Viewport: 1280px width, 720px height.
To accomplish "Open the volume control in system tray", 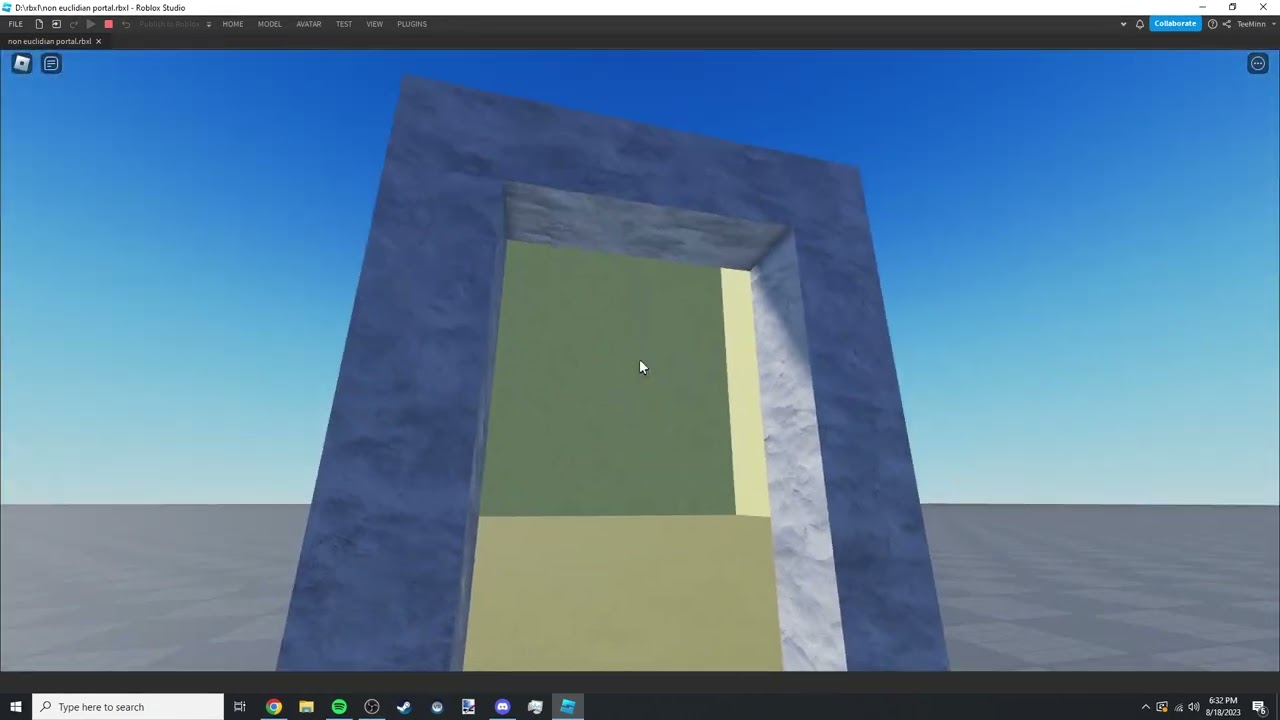I will point(1193,707).
